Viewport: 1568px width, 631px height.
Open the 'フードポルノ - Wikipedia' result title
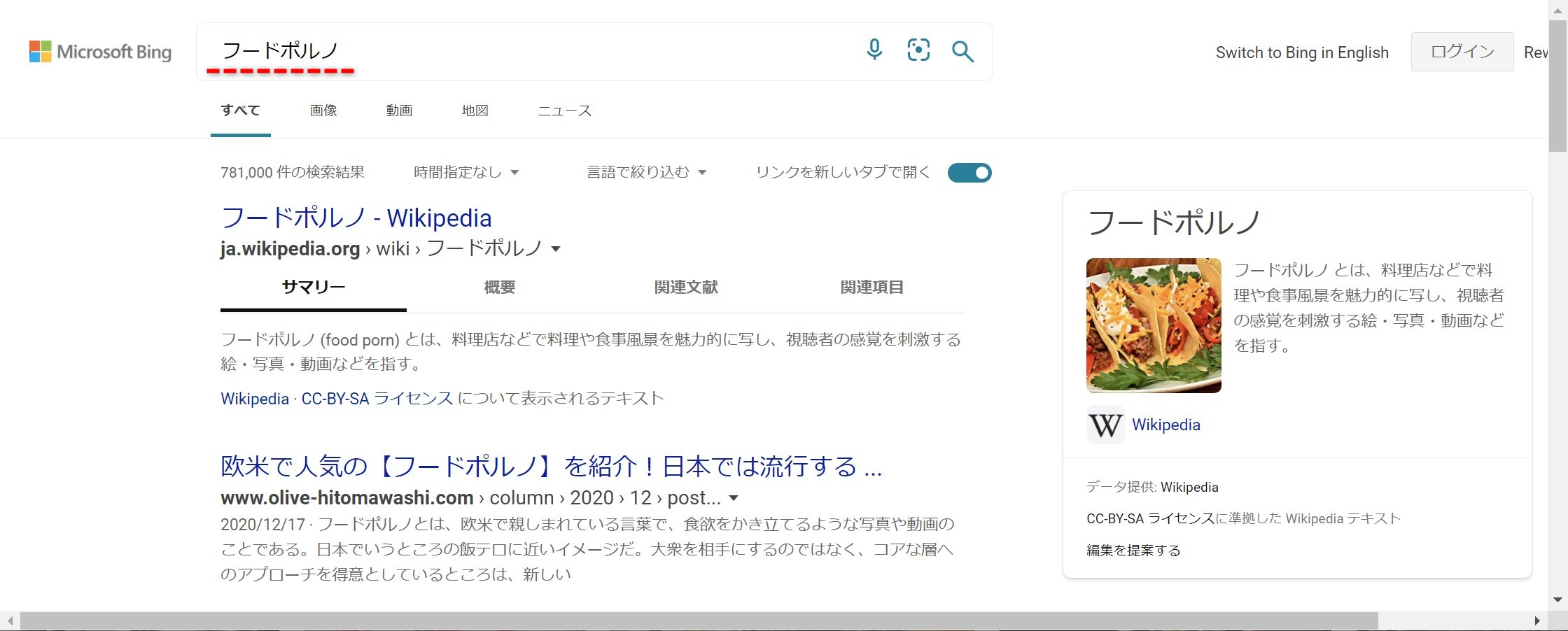(x=356, y=218)
